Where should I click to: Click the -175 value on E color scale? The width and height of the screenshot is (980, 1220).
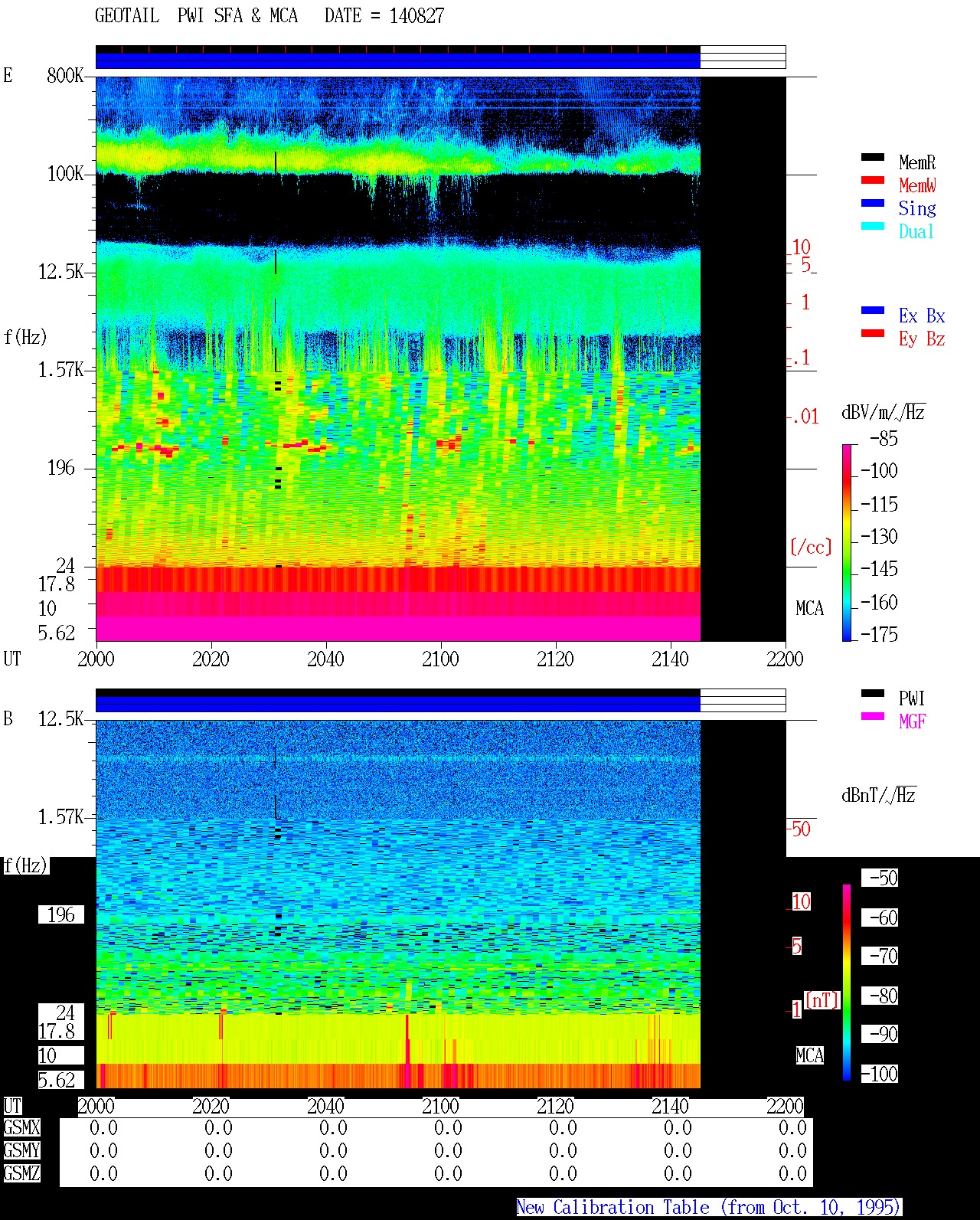tap(879, 634)
